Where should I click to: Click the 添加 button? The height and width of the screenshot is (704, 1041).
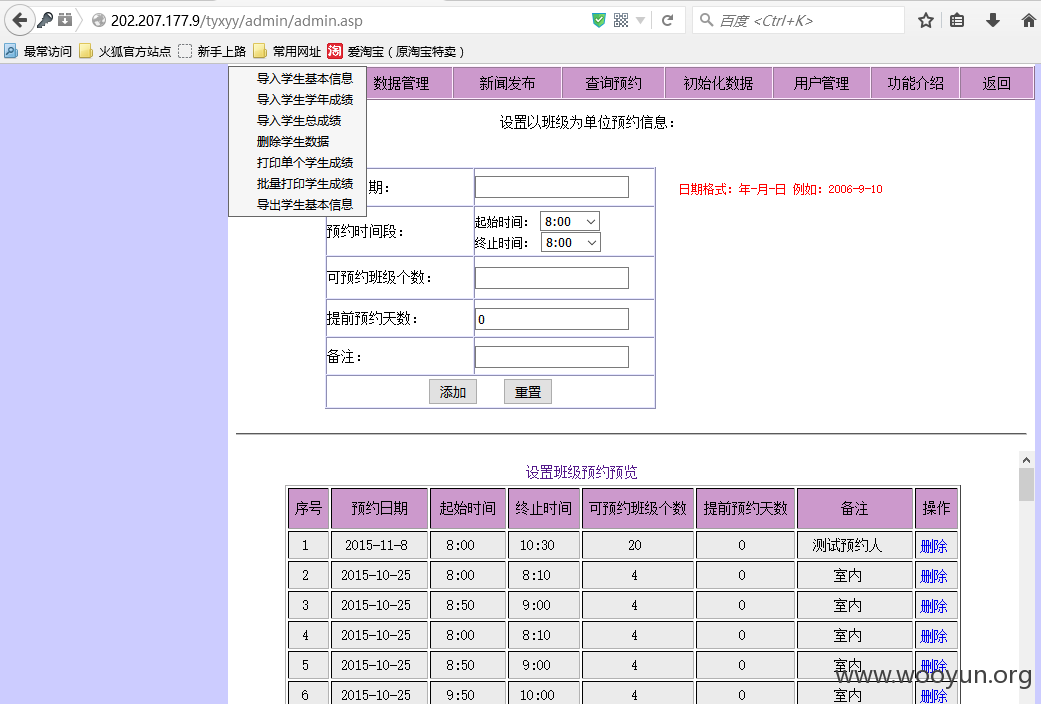(453, 392)
